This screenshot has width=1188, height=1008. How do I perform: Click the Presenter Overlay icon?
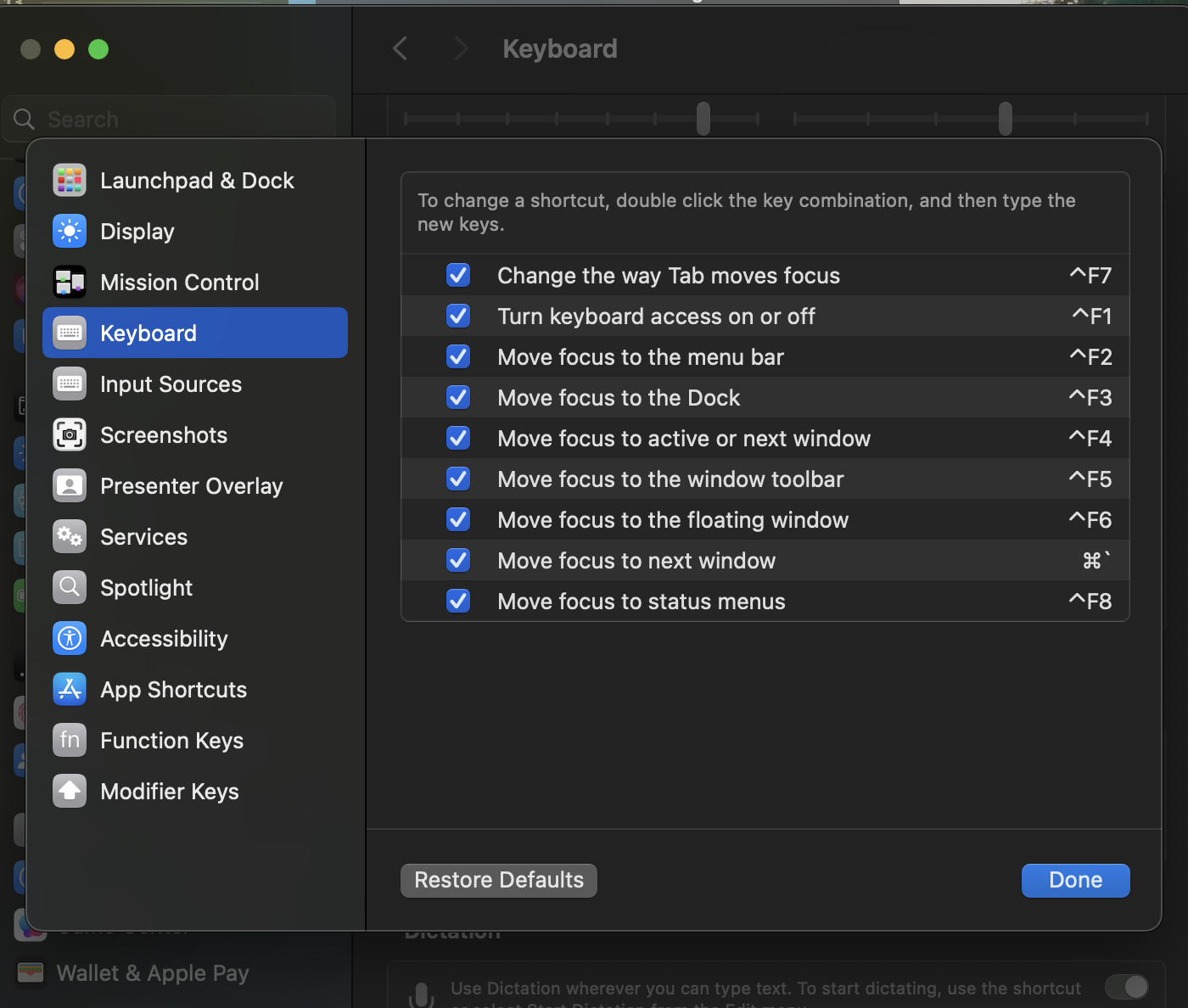coord(70,486)
